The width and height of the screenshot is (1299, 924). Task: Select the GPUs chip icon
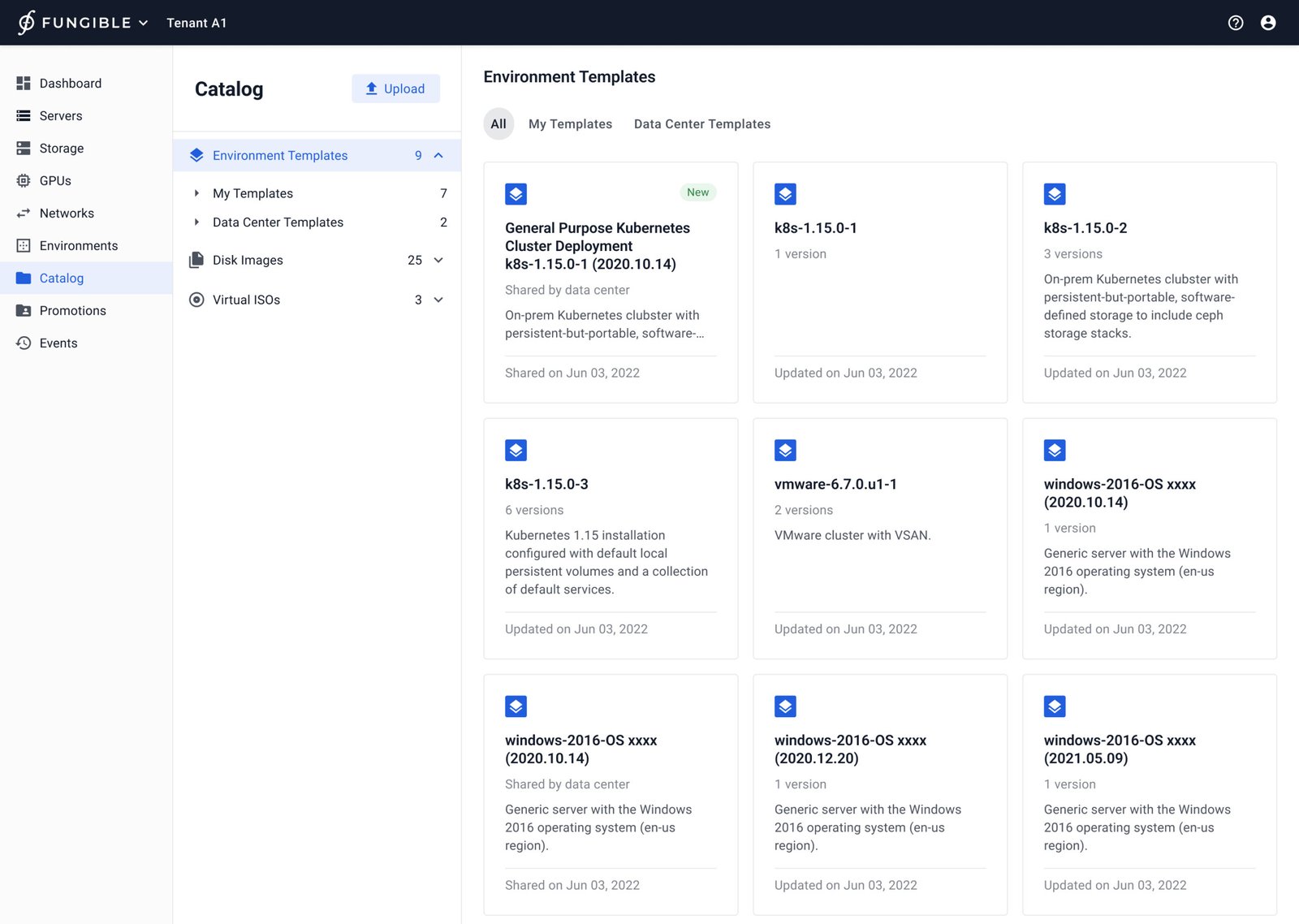click(x=24, y=181)
